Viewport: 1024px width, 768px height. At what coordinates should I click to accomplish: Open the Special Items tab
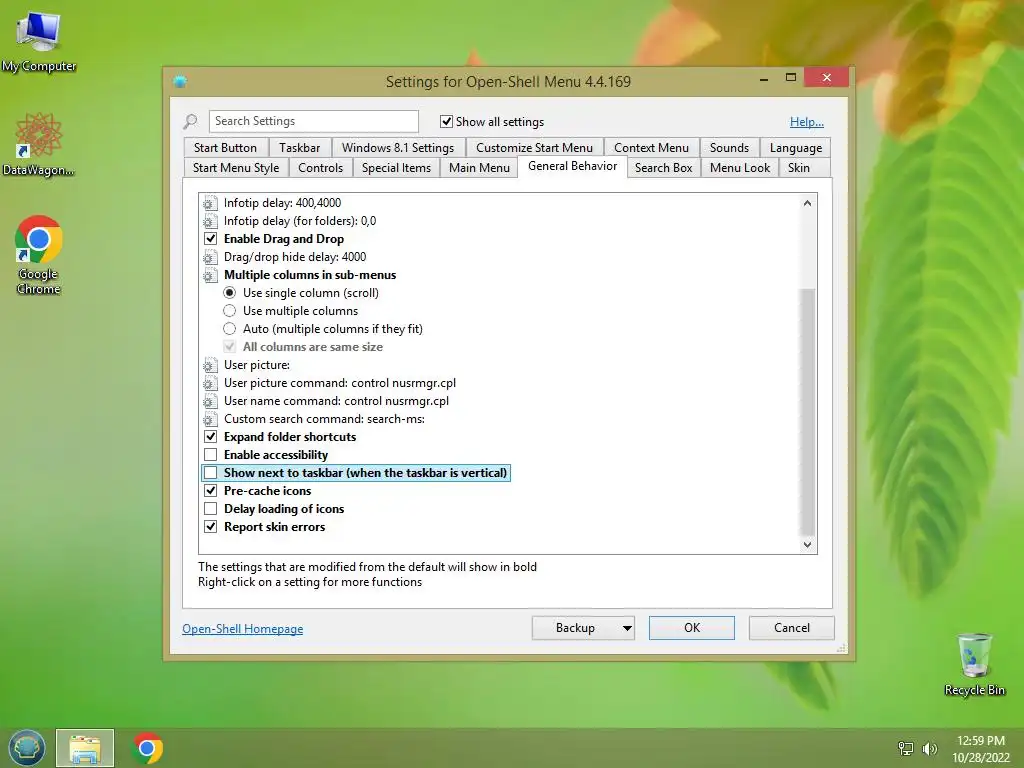click(x=396, y=168)
